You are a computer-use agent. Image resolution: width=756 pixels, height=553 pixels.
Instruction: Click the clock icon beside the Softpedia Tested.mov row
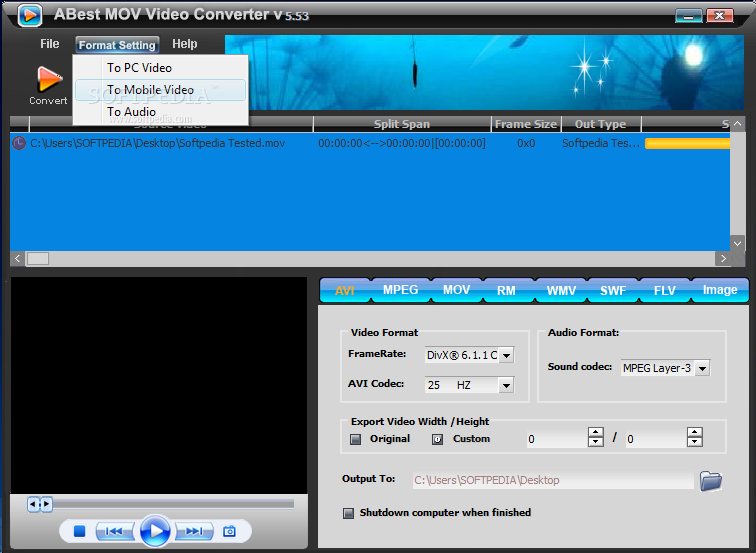click(19, 143)
